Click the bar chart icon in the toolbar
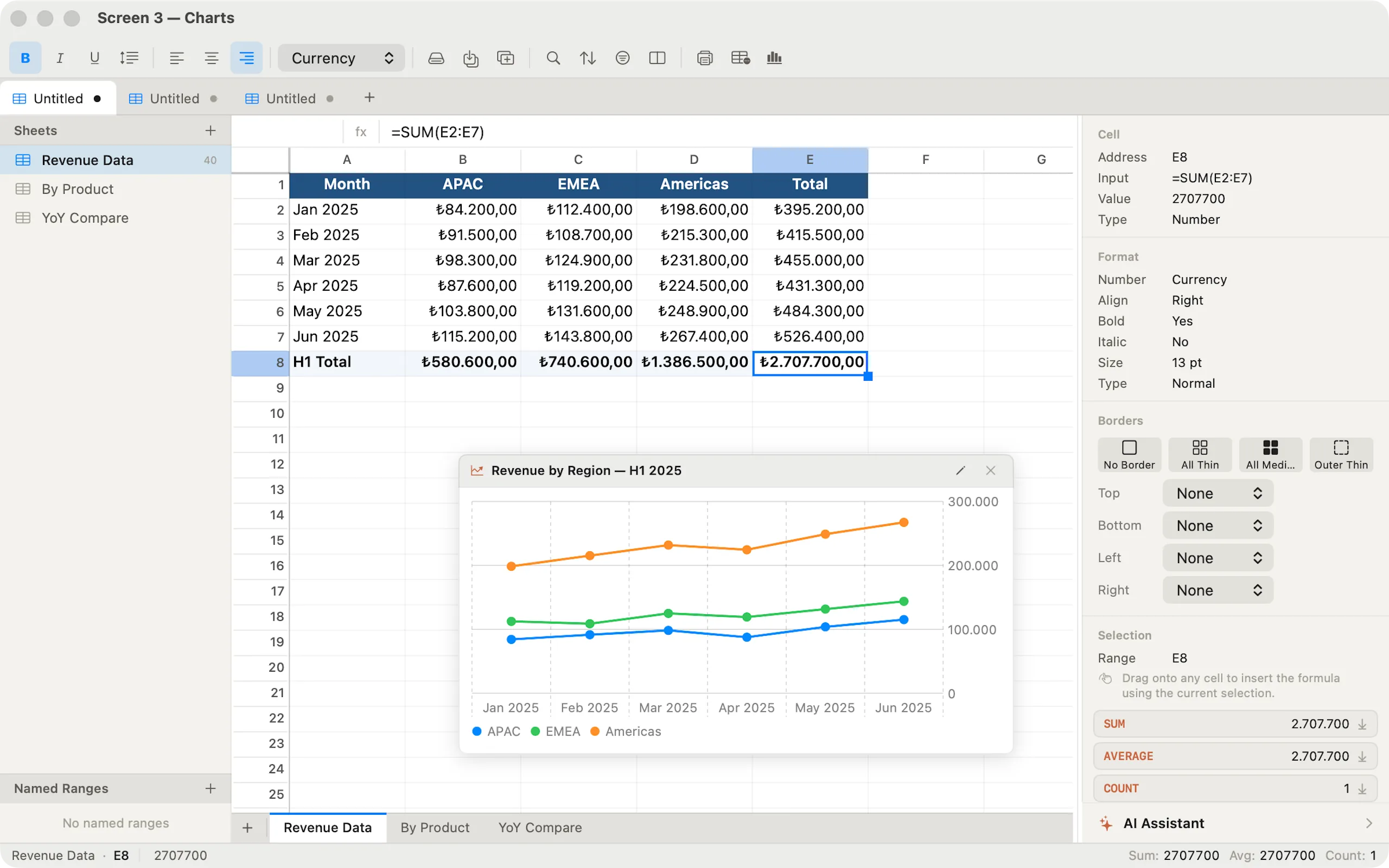 tap(774, 58)
